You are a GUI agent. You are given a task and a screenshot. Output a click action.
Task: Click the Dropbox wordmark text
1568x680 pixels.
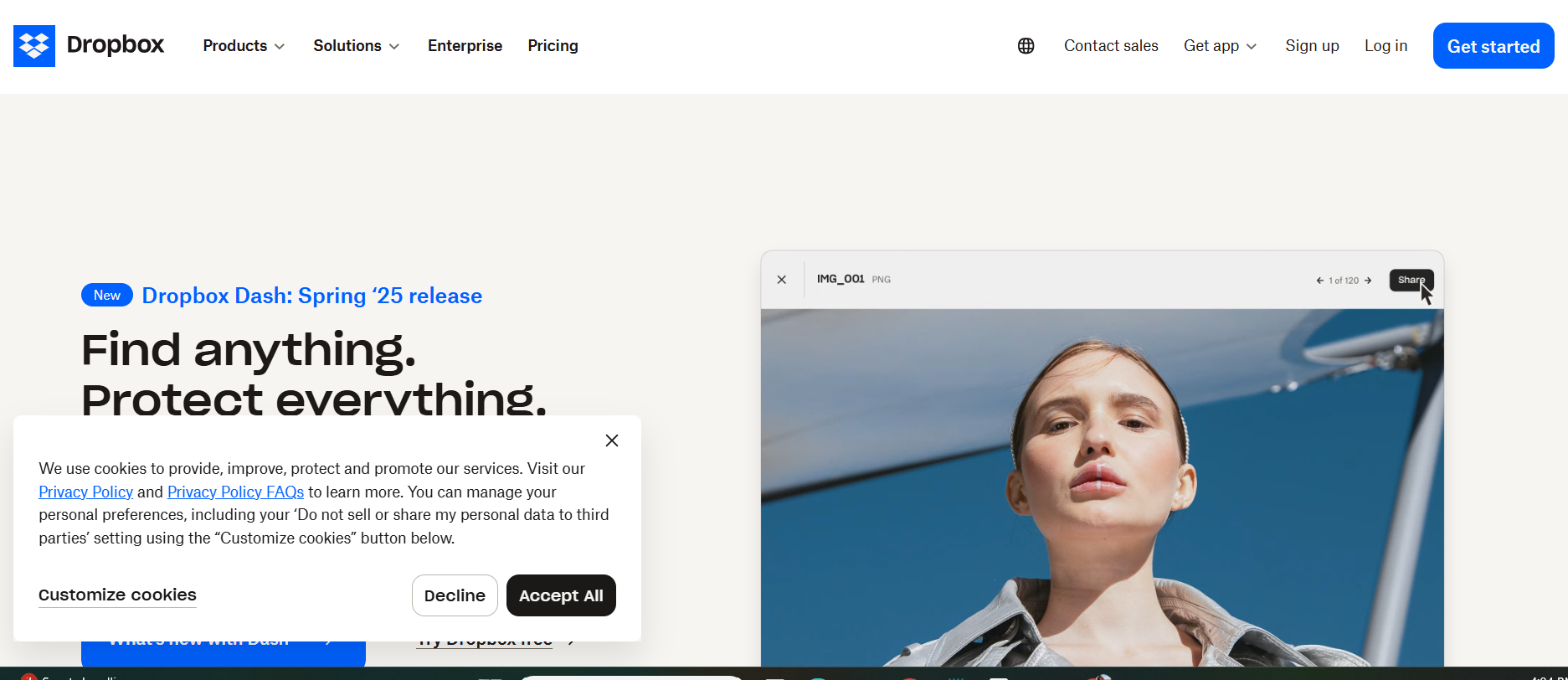pos(116,45)
